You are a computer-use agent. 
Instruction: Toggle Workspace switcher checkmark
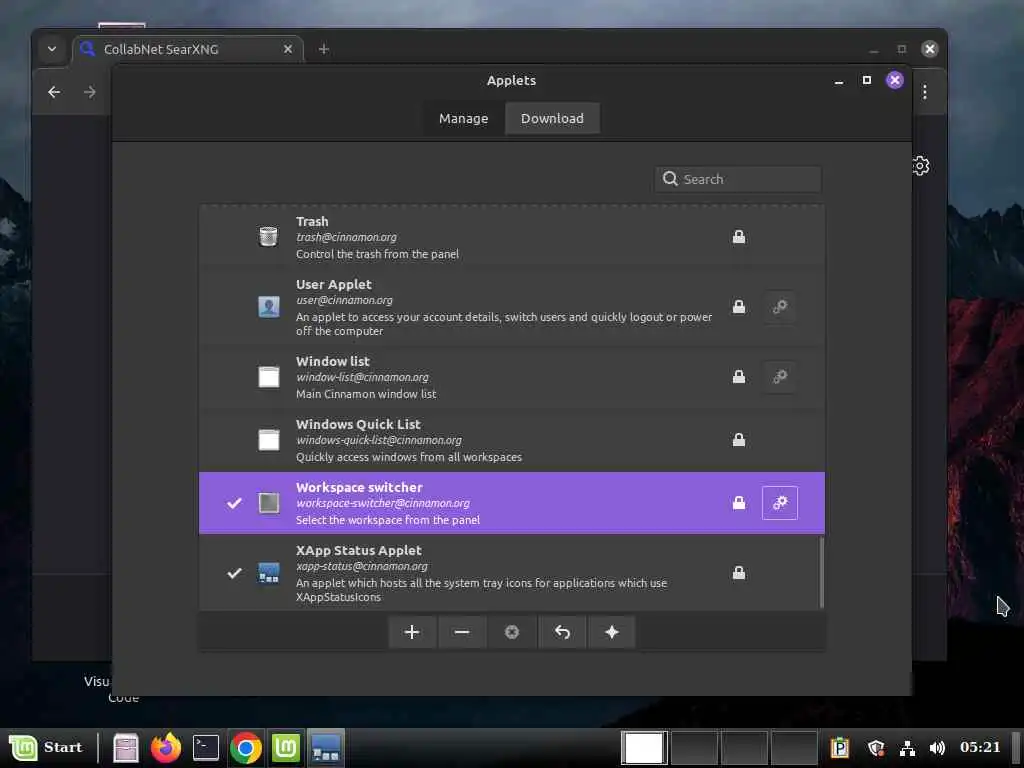click(234, 503)
